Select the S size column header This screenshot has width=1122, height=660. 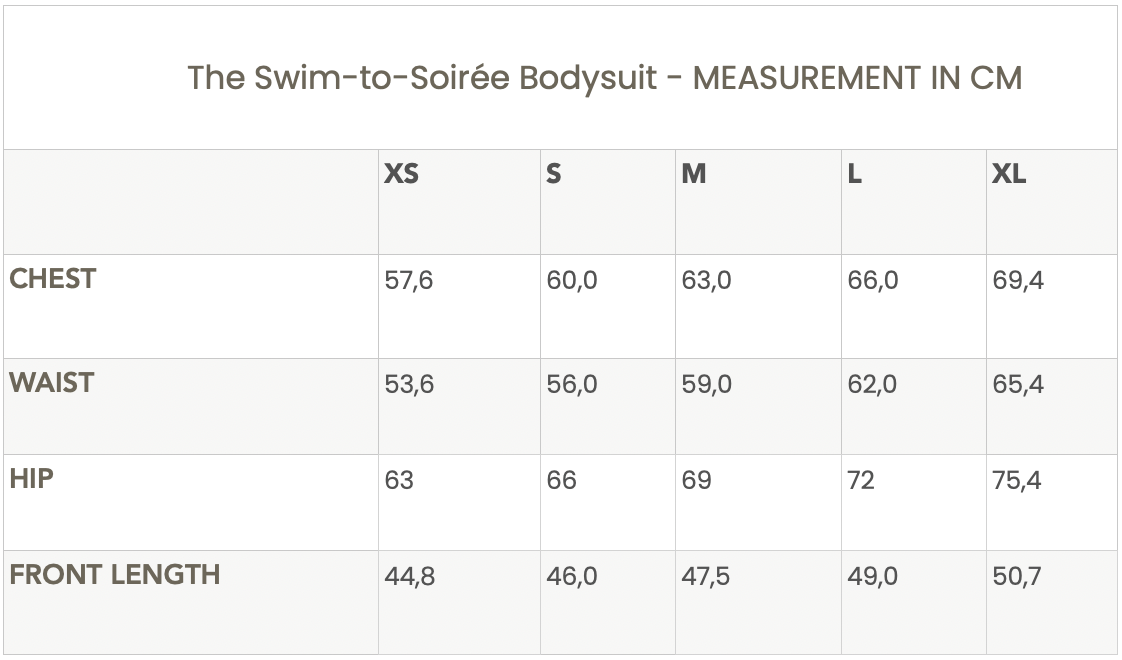[x=554, y=174]
